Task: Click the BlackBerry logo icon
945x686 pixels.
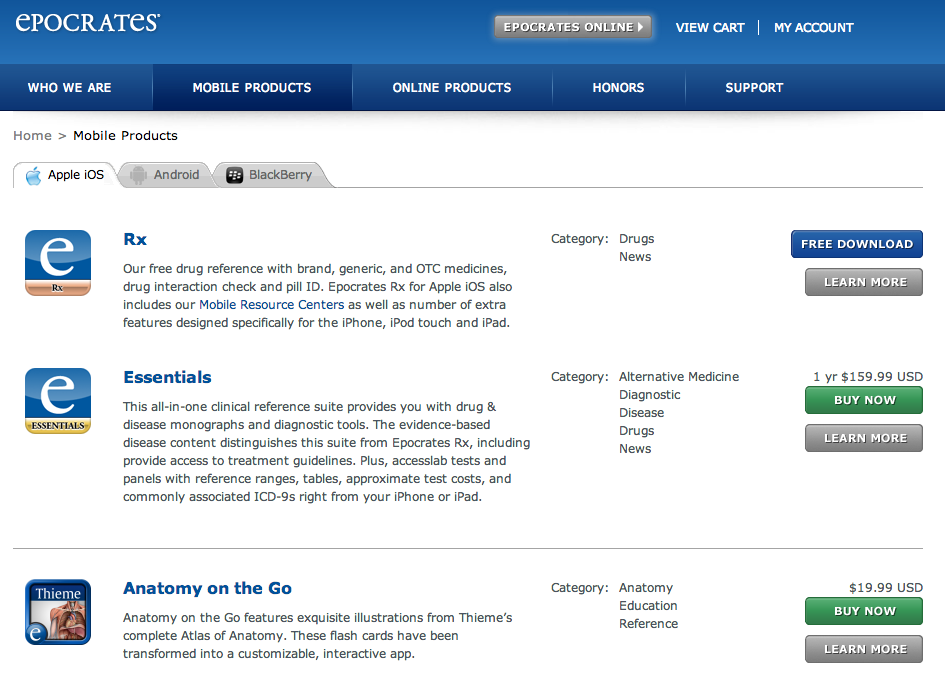Action: (234, 175)
